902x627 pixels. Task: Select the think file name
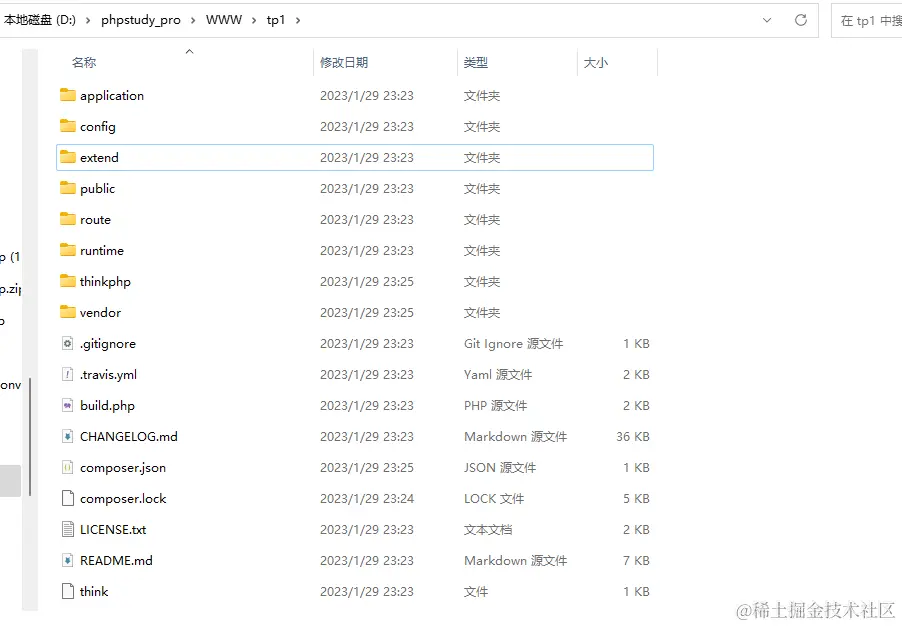point(94,592)
